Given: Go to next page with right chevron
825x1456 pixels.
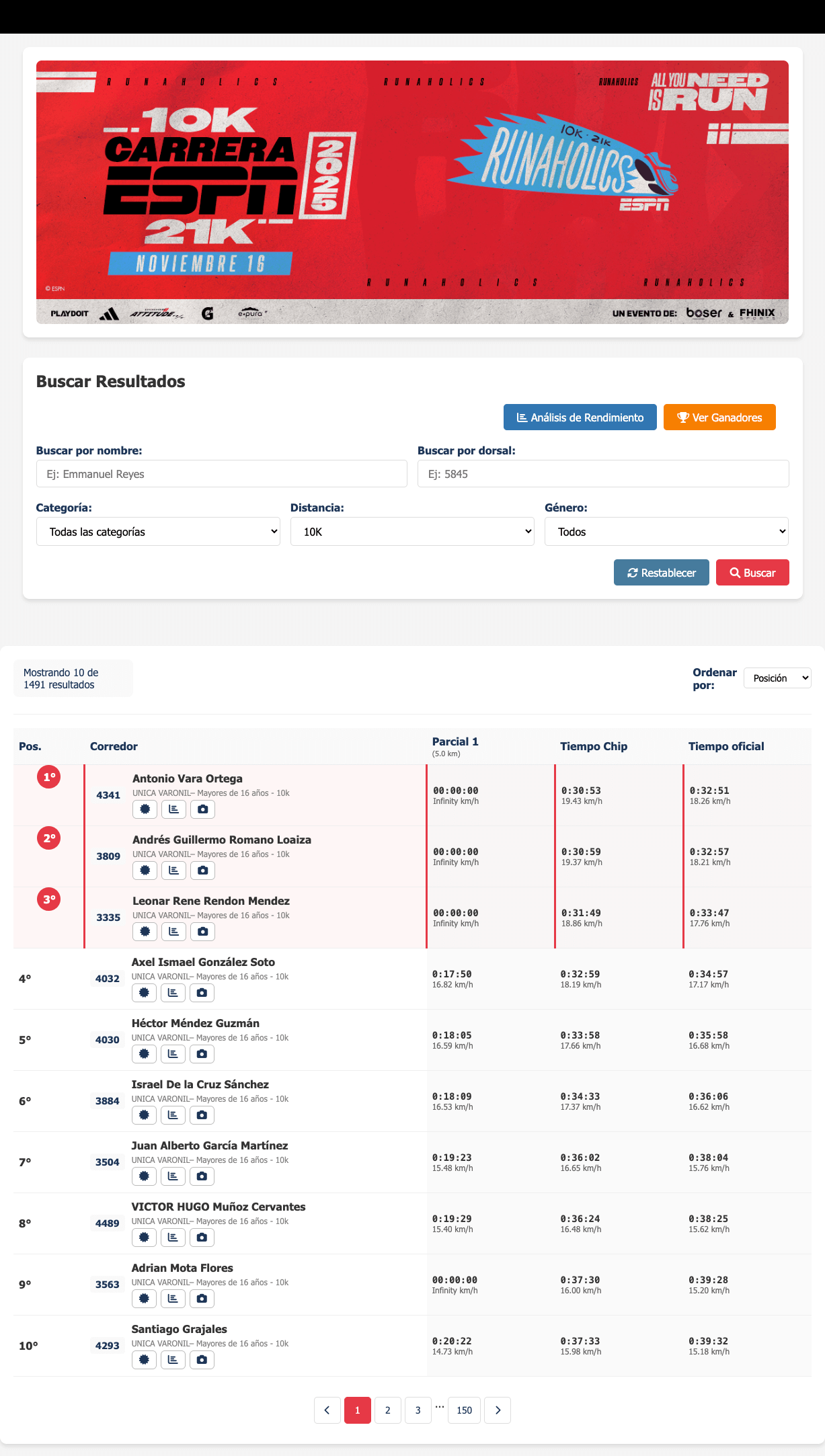Looking at the screenshot, I should [498, 1410].
